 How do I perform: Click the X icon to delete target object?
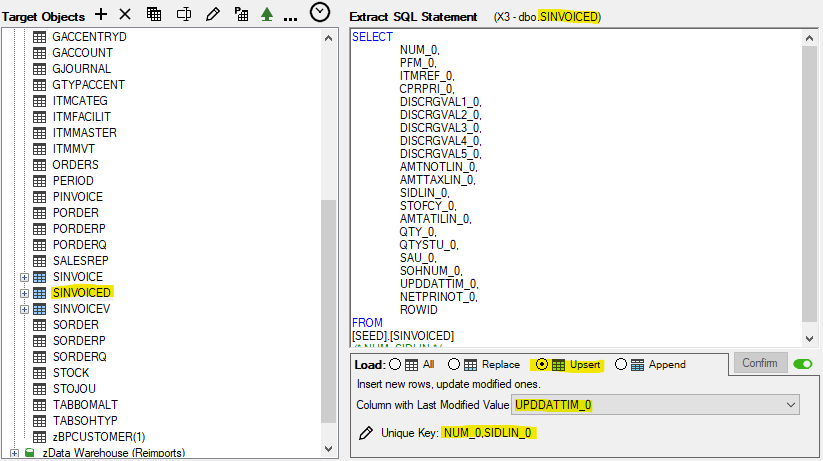coord(125,14)
